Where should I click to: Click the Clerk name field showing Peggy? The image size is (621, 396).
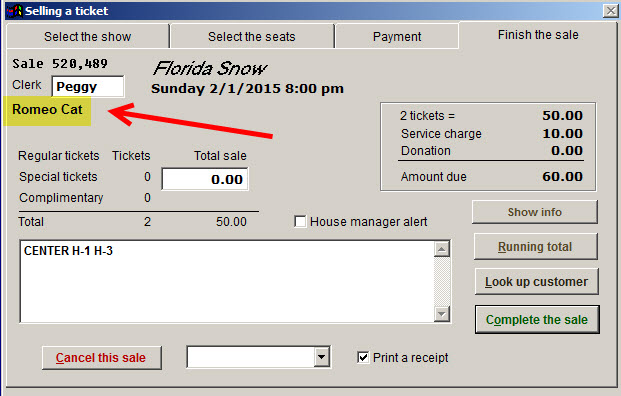point(88,86)
